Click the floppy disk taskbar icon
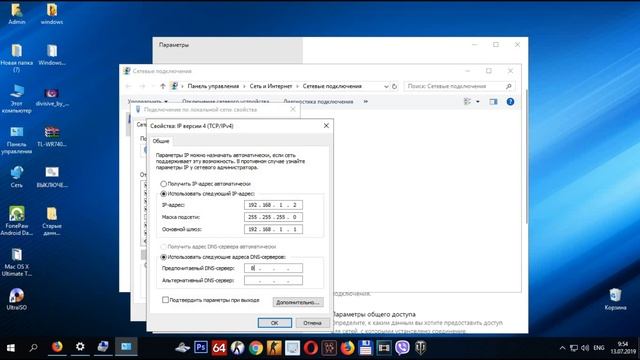The width and height of the screenshot is (640, 360). pyautogui.click(x=365, y=348)
